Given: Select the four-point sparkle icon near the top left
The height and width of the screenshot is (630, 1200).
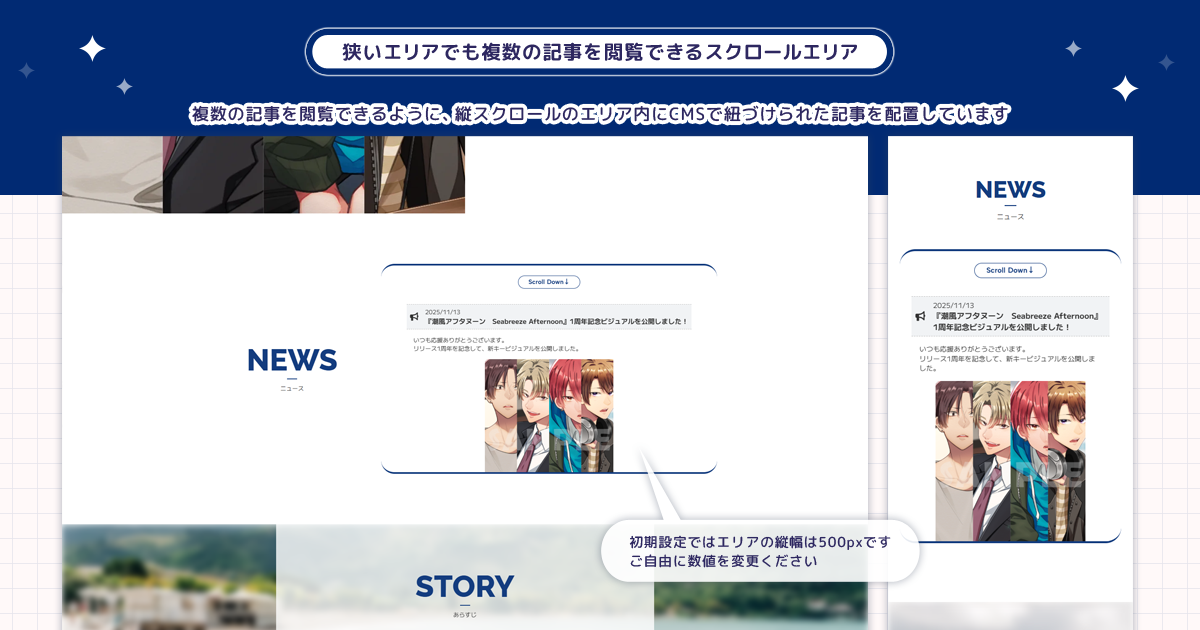Looking at the screenshot, I should coord(92,48).
